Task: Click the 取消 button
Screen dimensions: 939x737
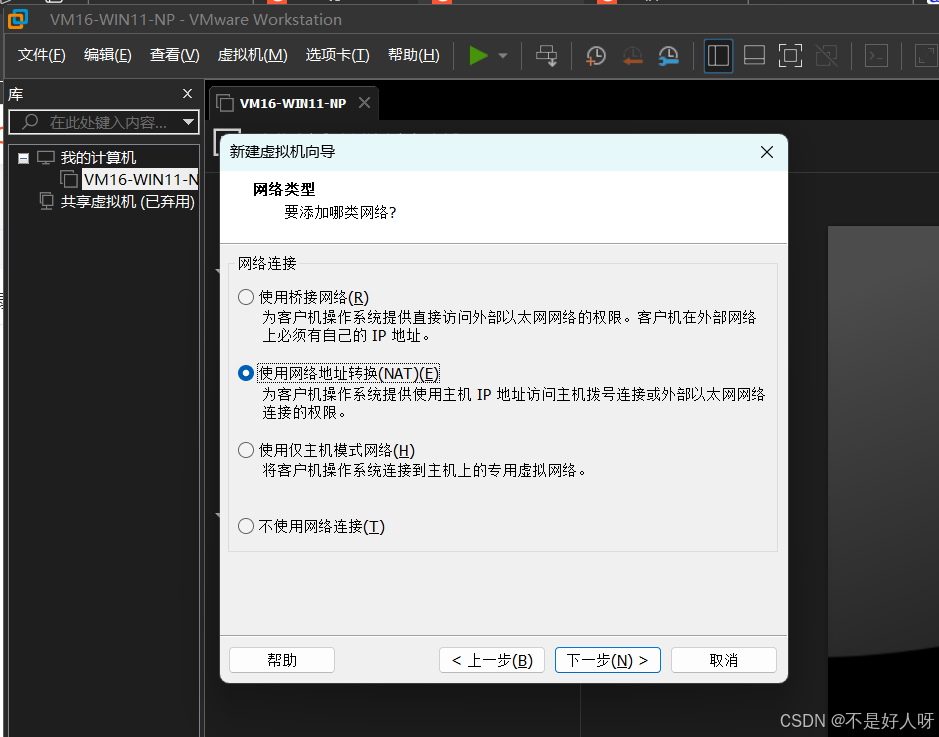Action: point(724,660)
